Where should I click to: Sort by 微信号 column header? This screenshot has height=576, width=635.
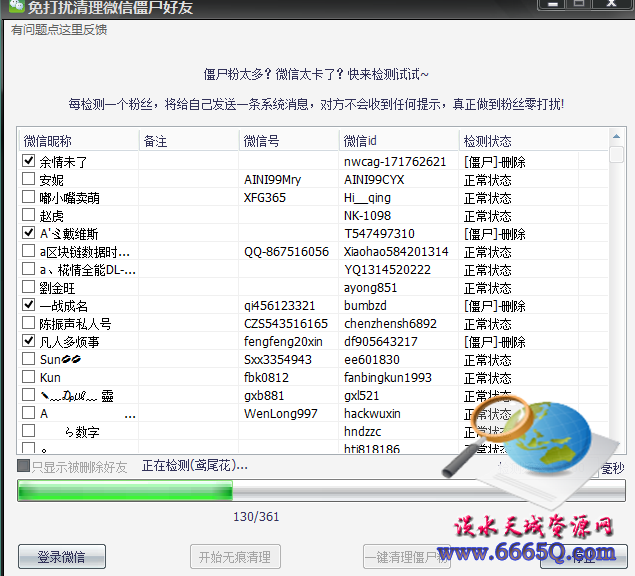click(x=289, y=141)
